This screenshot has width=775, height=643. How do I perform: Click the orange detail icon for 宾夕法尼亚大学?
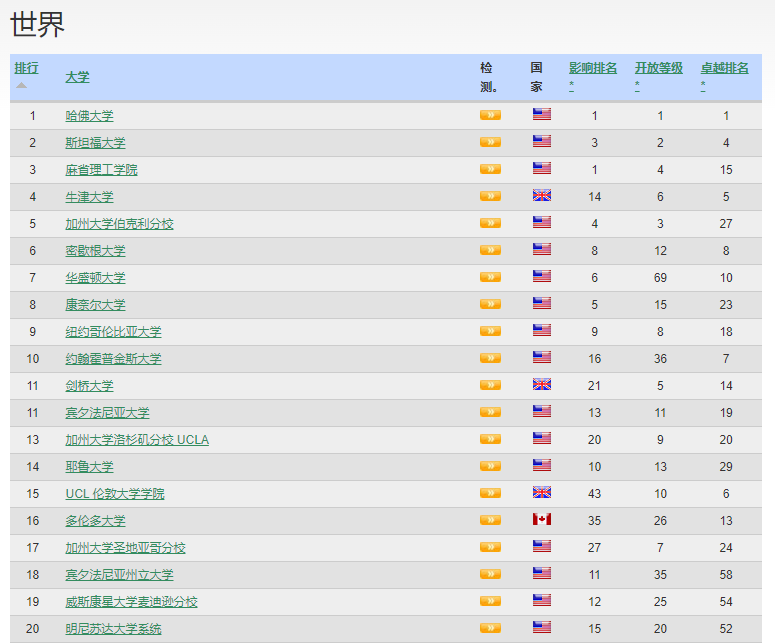[490, 412]
